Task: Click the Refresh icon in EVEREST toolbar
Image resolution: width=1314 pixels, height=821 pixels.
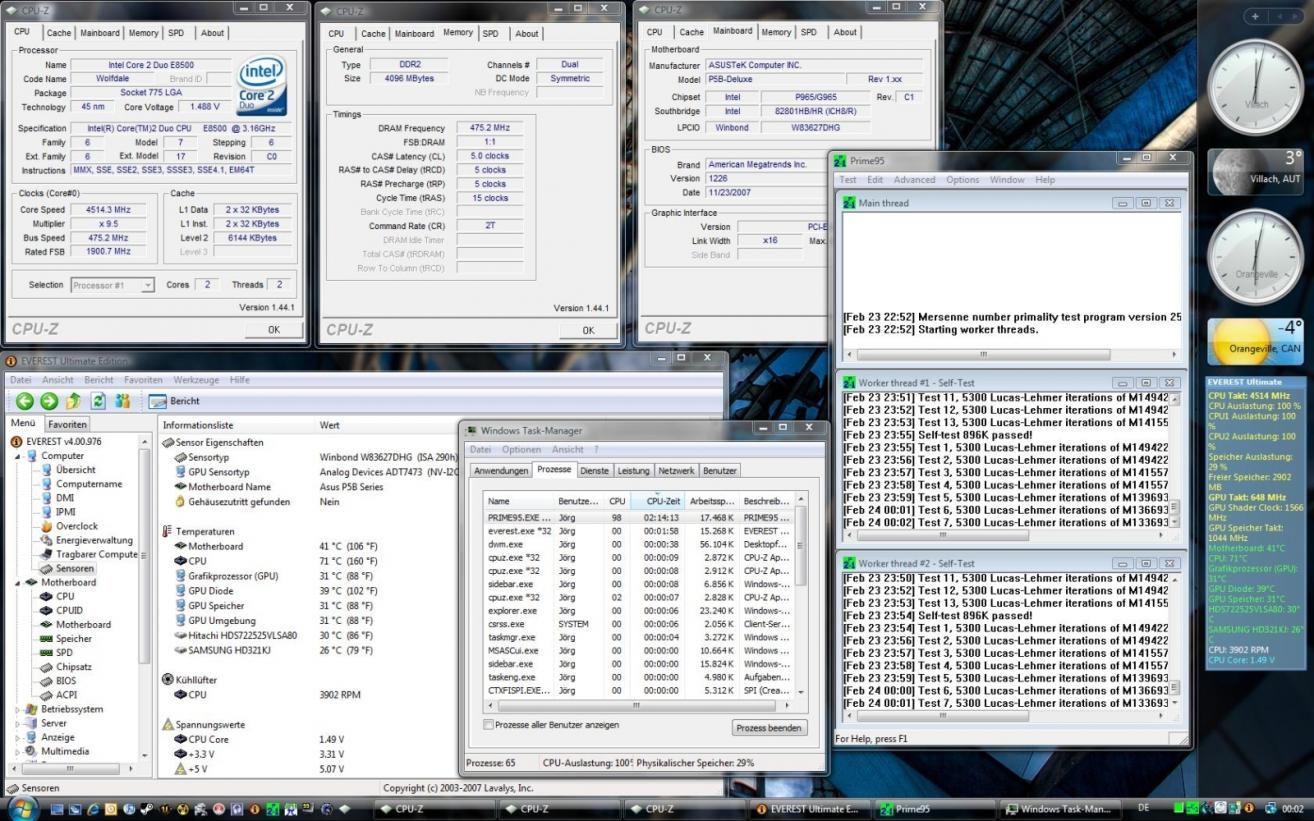Action: [x=99, y=401]
